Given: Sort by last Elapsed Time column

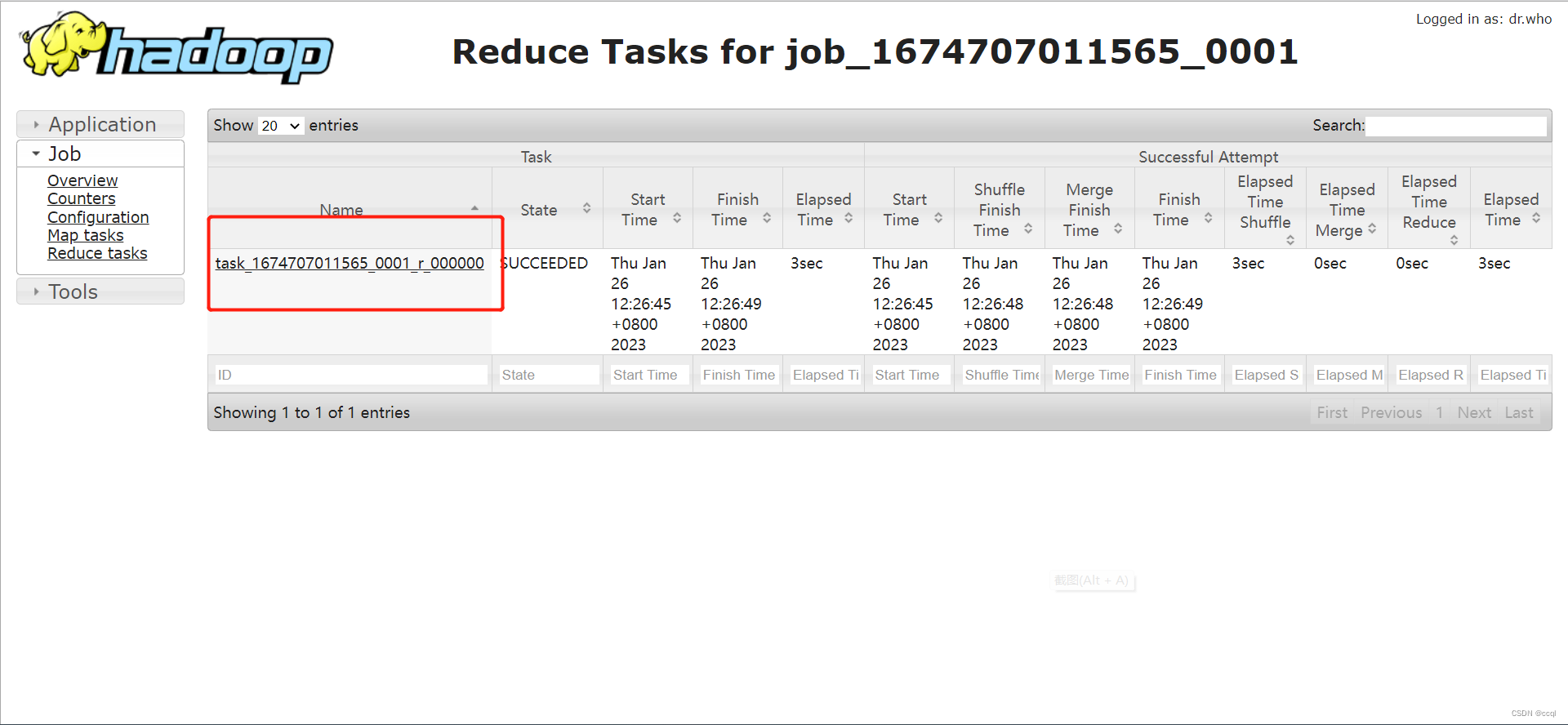Looking at the screenshot, I should [1511, 209].
